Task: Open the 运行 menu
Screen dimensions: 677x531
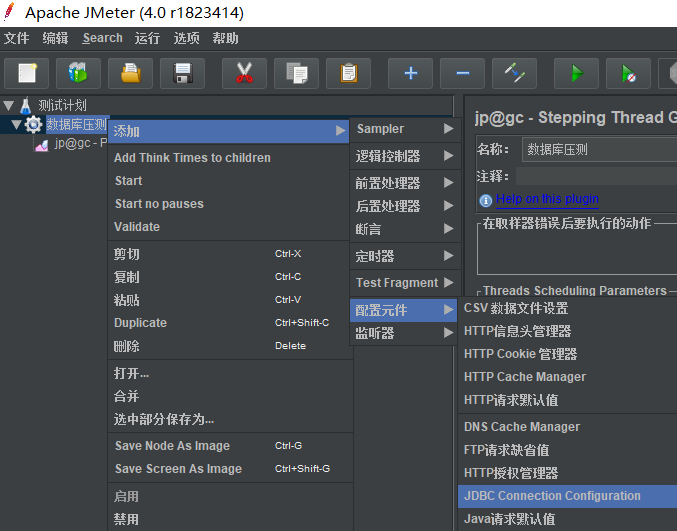Action: [x=147, y=38]
